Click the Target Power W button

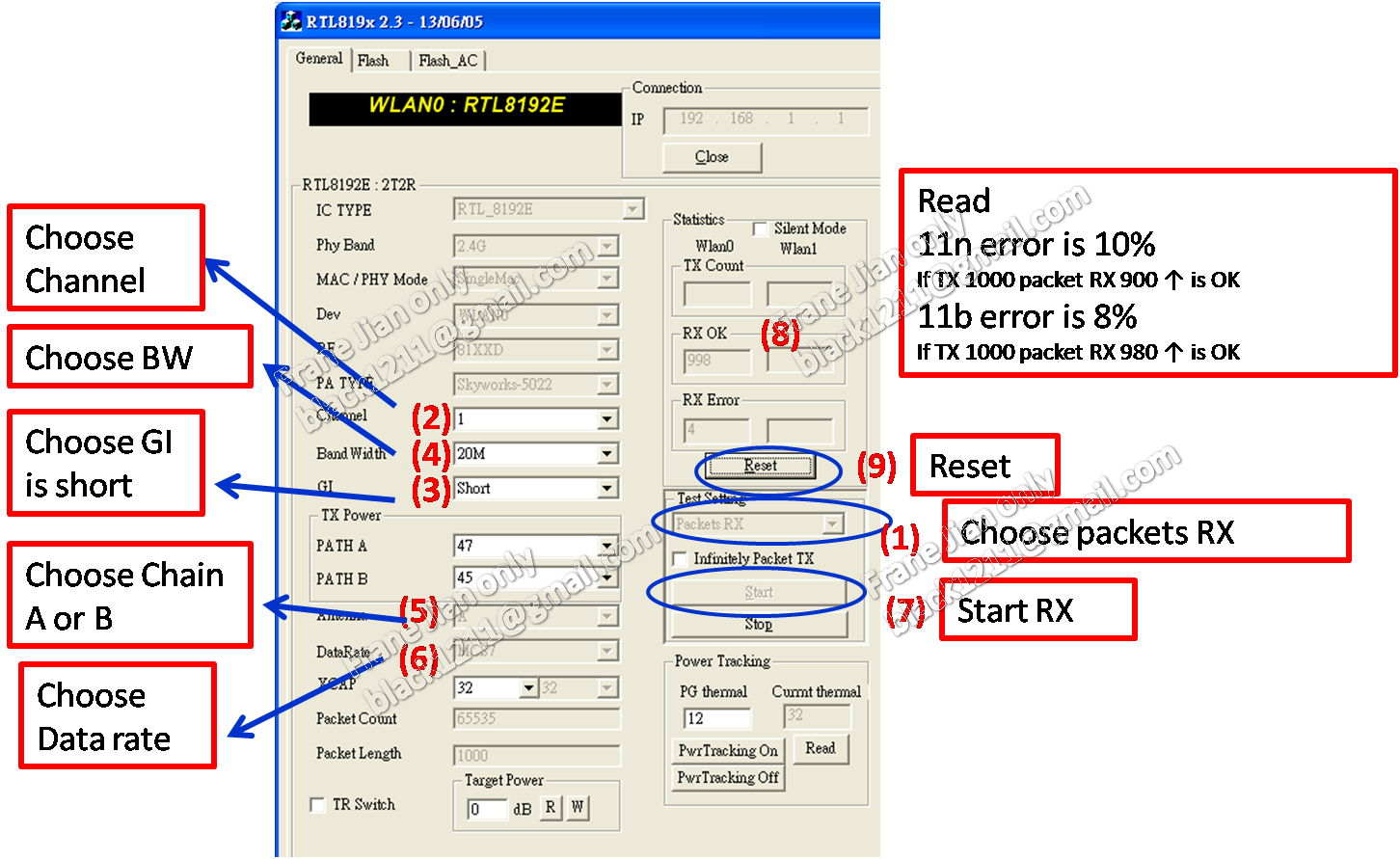[577, 808]
